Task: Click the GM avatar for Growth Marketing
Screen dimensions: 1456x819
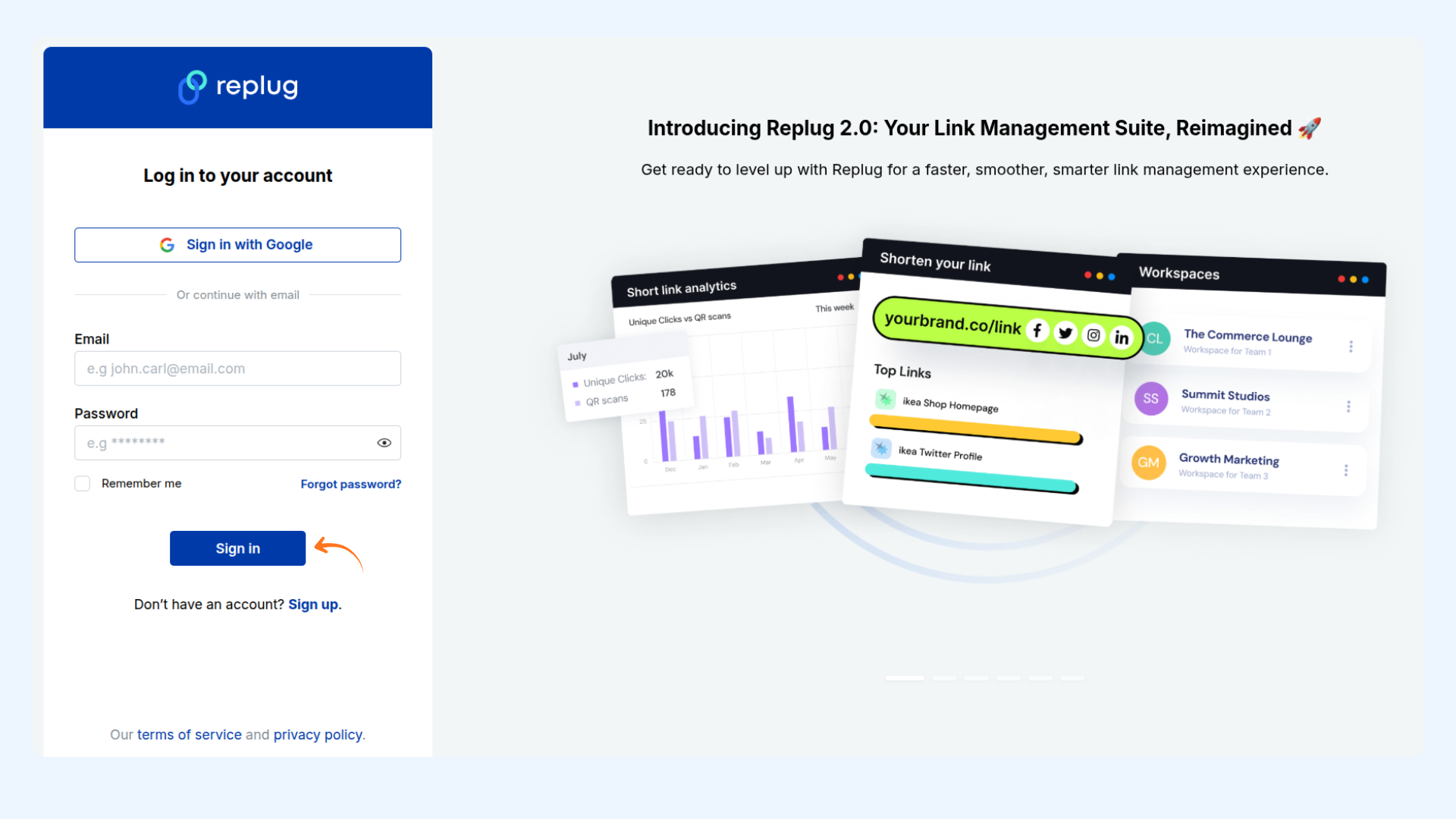Action: 1148,463
